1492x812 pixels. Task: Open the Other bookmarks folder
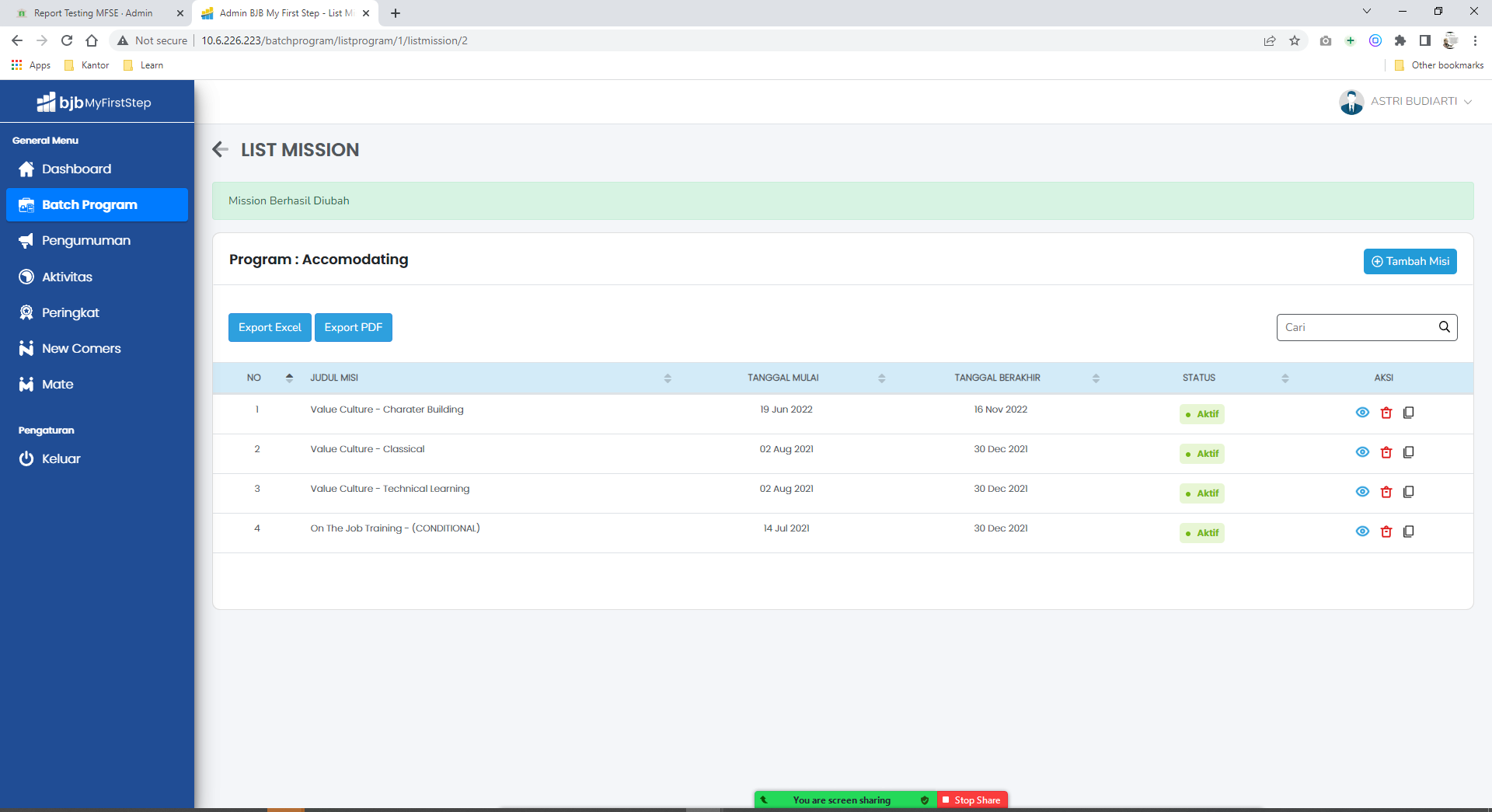click(1439, 65)
